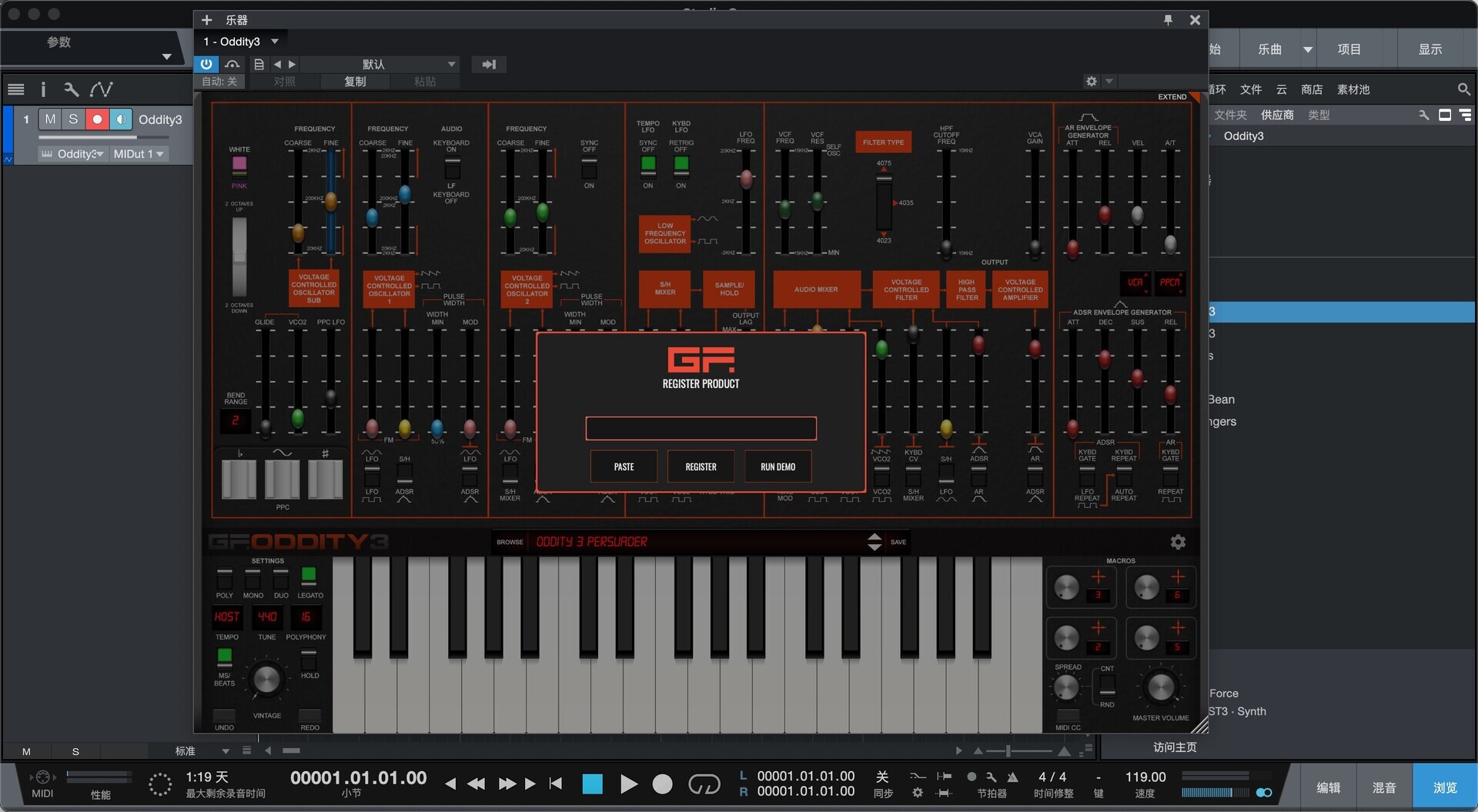Click the 复制 copy button

pos(354,81)
